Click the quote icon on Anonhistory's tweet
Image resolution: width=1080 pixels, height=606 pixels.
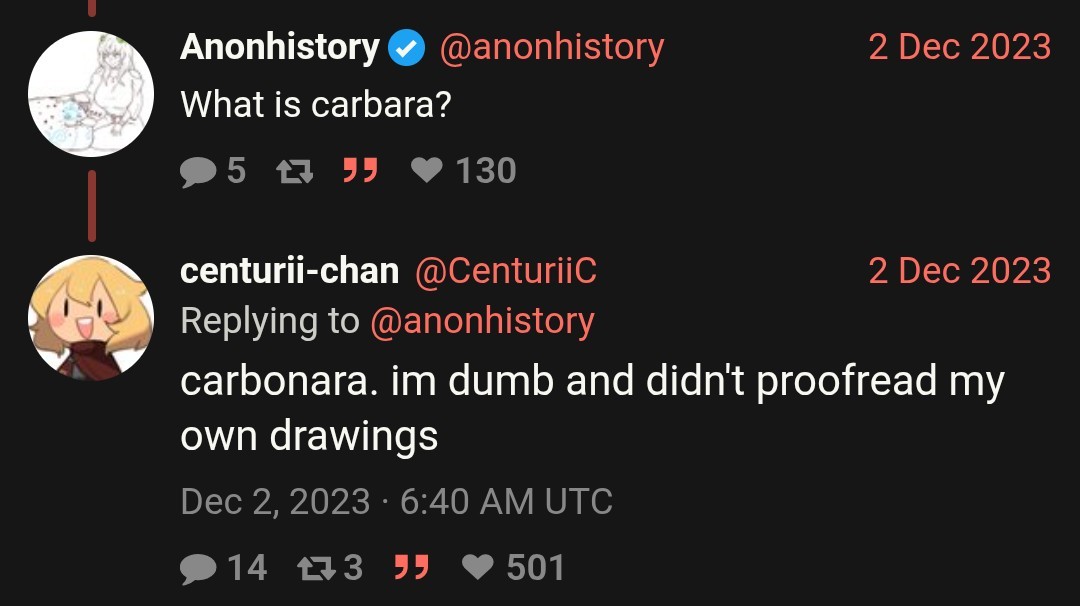click(360, 171)
